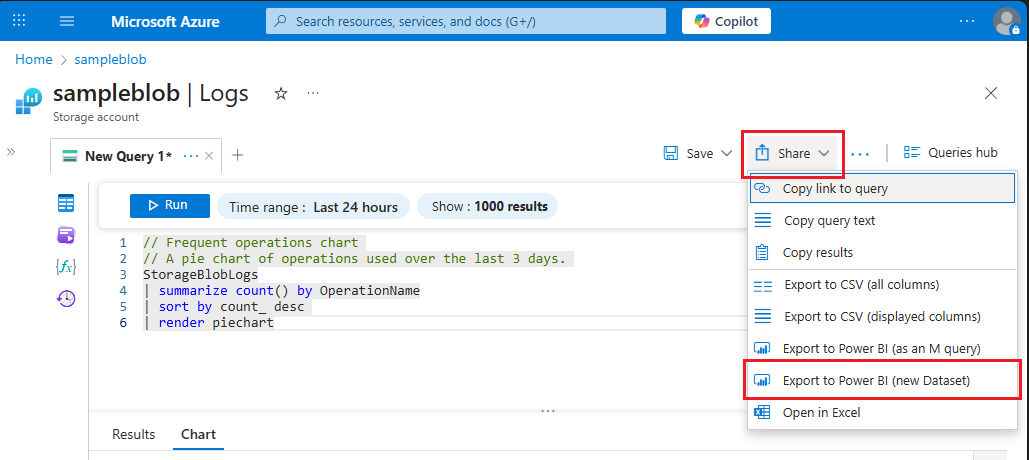Open the Query history clock icon
Viewport: 1029px width, 460px height.
coord(66,299)
